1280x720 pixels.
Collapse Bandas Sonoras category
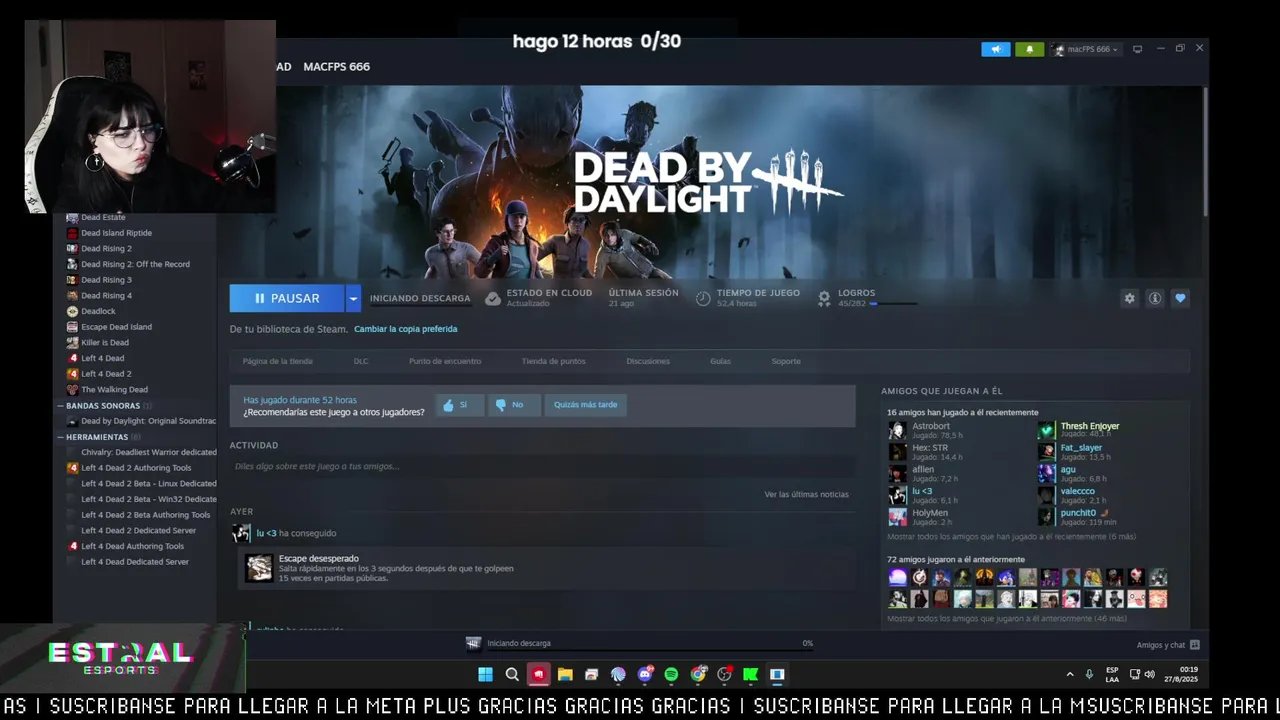tap(60, 406)
